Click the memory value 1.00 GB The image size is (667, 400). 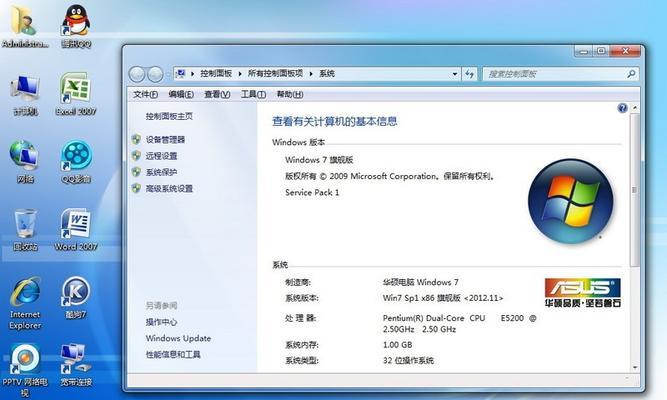point(397,345)
